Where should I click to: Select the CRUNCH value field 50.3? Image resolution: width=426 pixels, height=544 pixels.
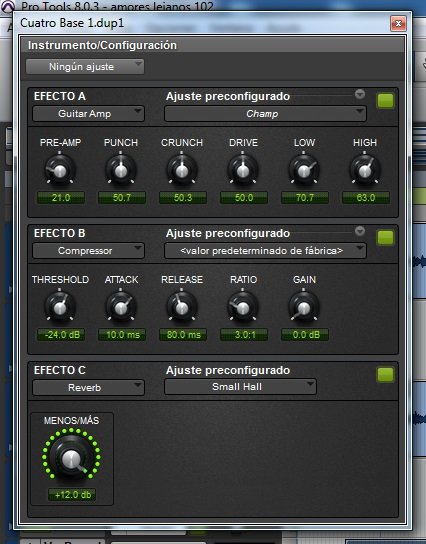(x=183, y=198)
